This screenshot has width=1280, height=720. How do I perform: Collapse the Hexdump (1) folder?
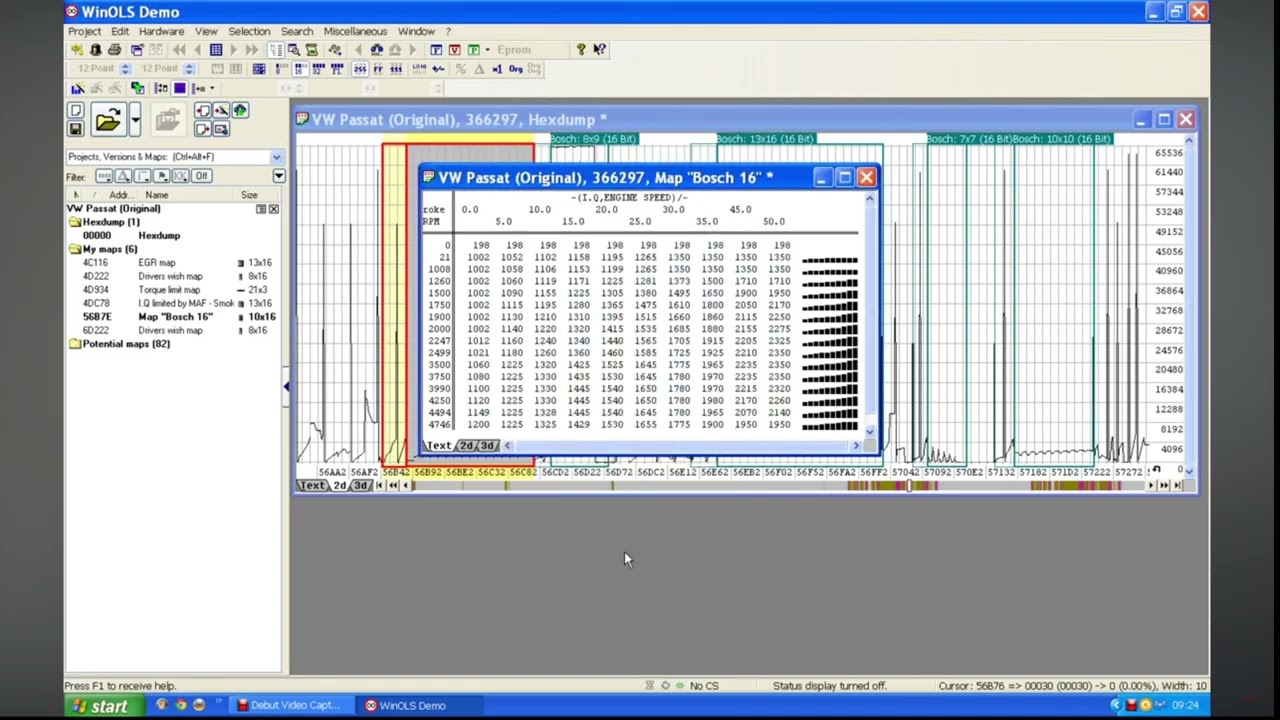74,222
